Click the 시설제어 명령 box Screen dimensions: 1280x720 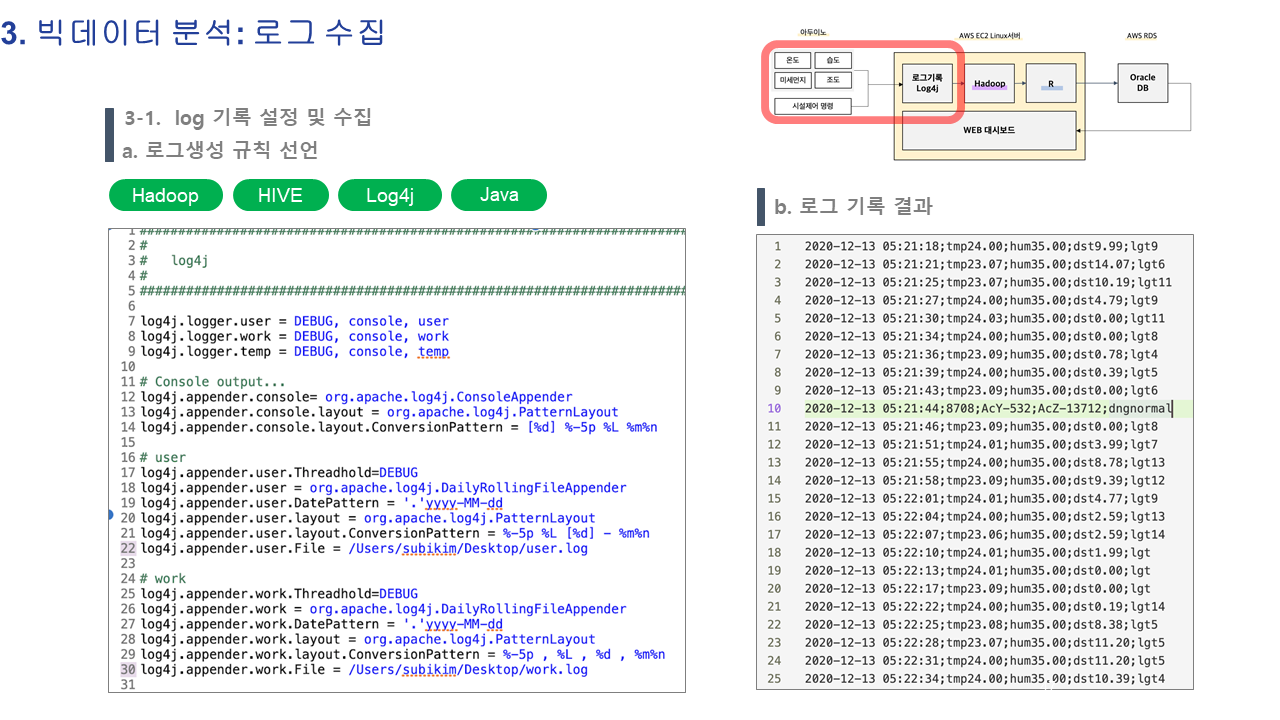pos(813,105)
